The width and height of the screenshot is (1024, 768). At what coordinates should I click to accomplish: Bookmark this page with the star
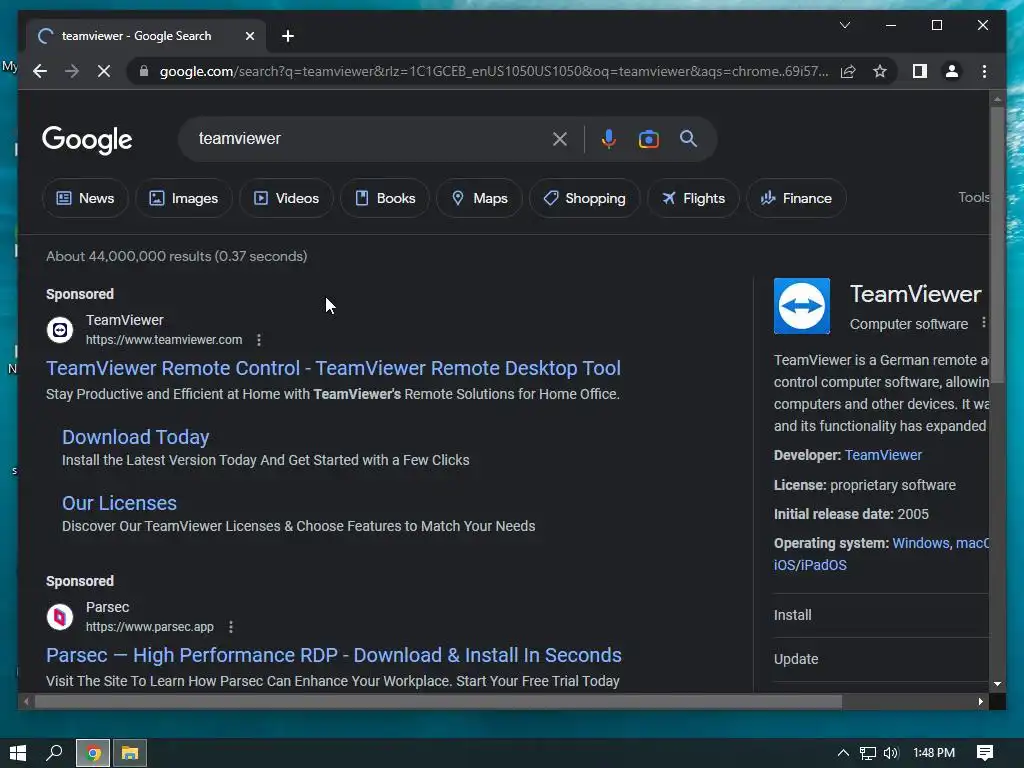click(x=880, y=71)
